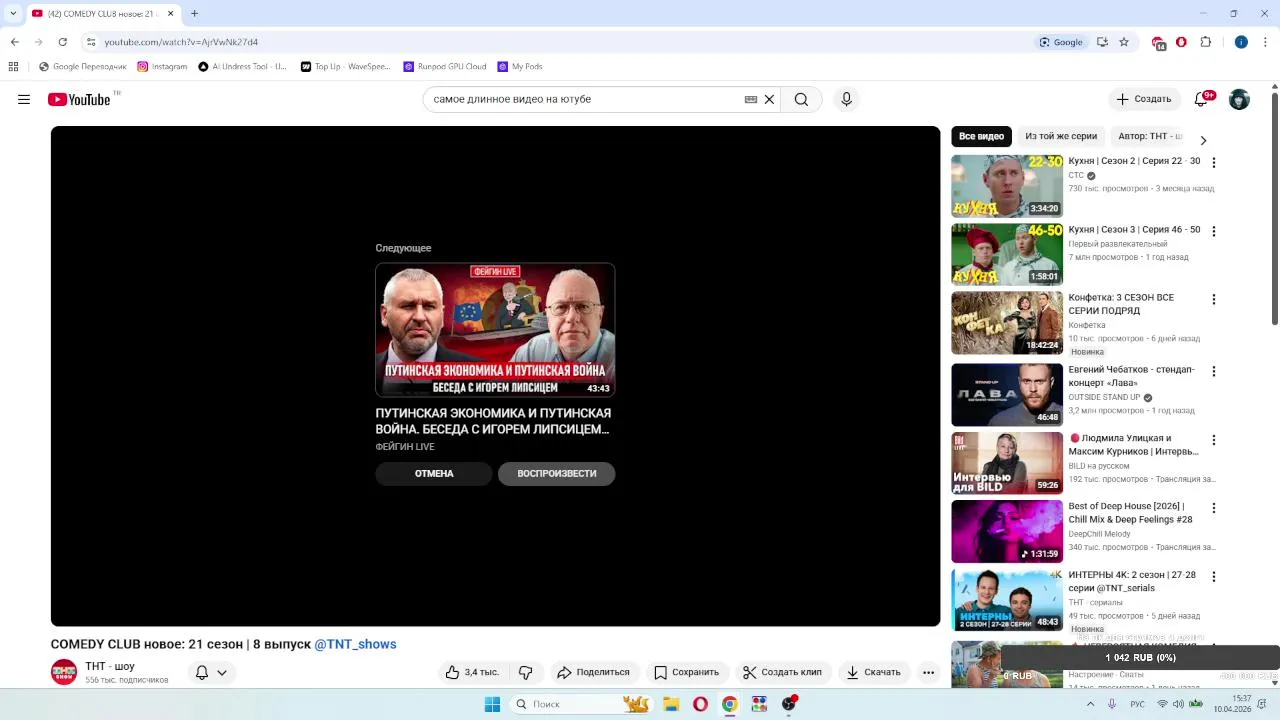Save the video with Сохранить

pos(686,672)
